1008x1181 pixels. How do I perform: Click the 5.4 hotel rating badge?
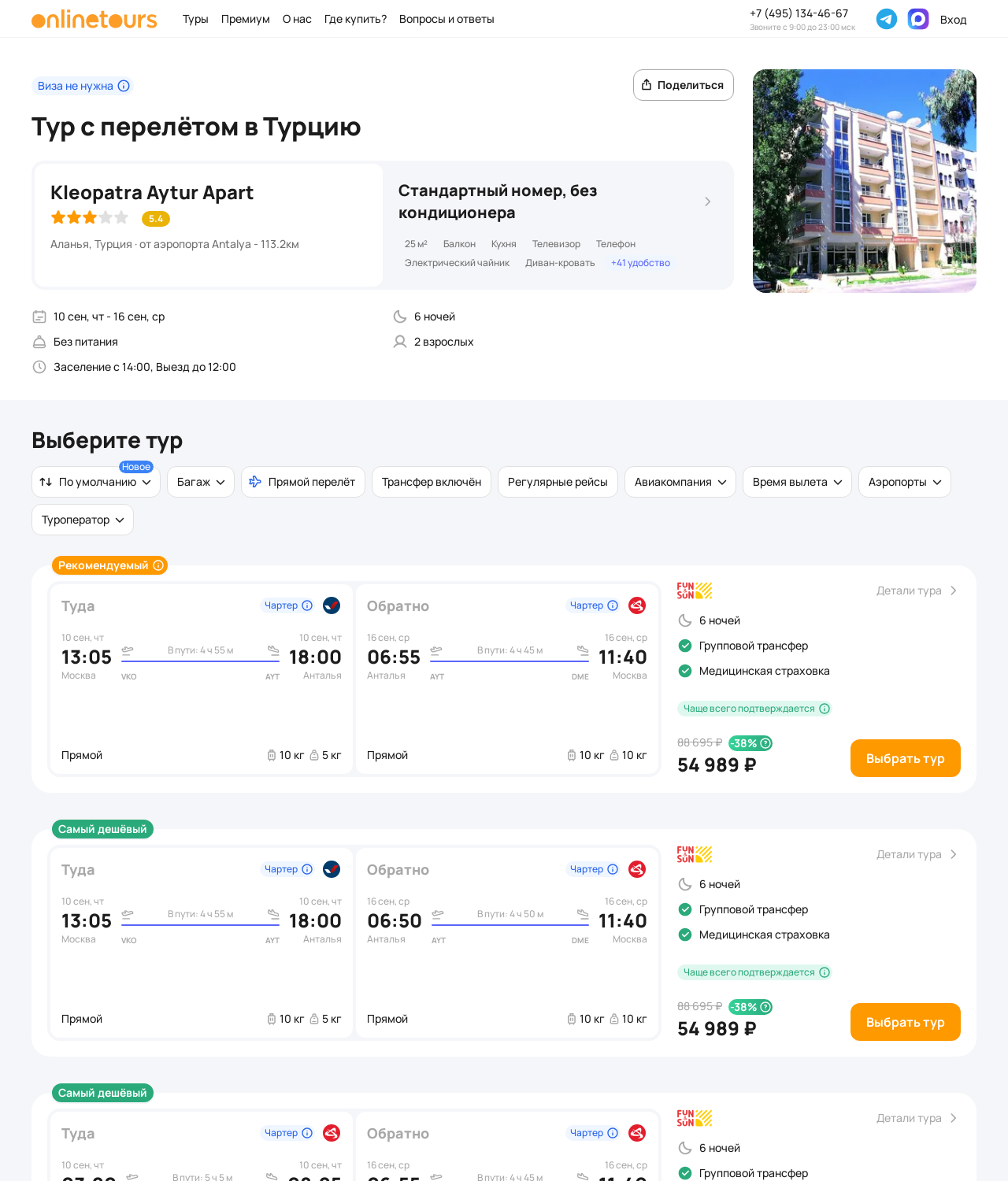pyautogui.click(x=156, y=219)
